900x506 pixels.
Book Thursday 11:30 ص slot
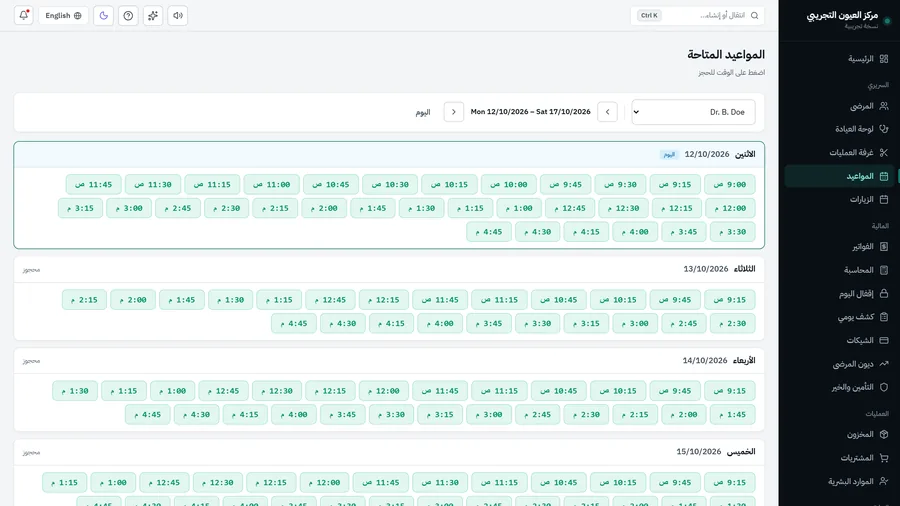[440, 482]
